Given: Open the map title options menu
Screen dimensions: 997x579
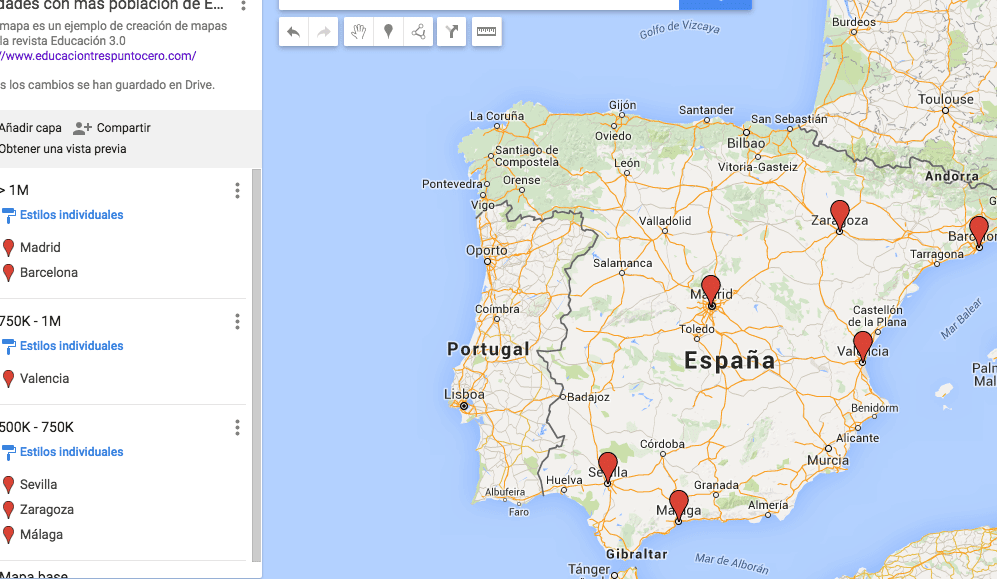Looking at the screenshot, I should [241, 6].
